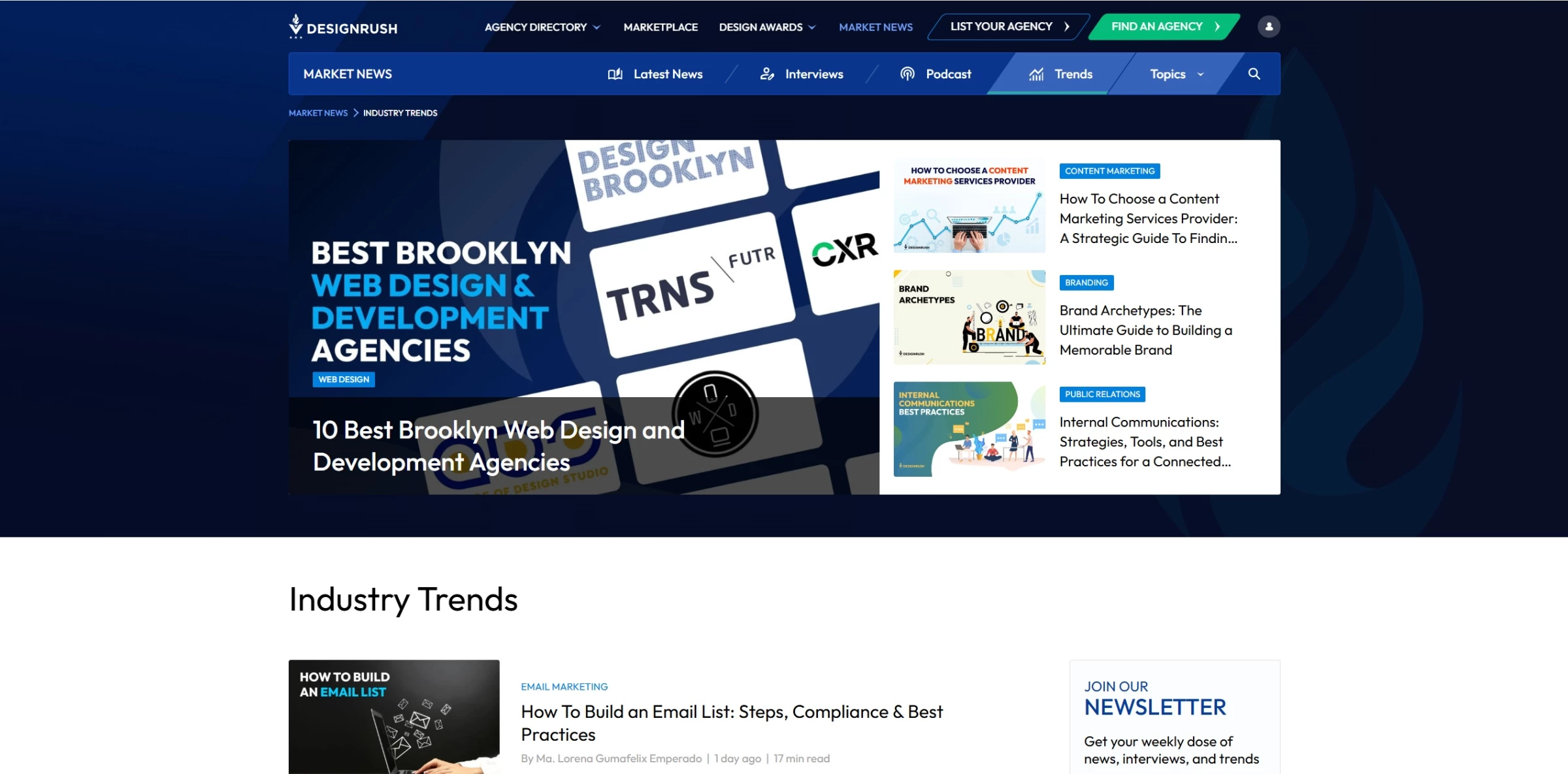
Task: Click the Join Our Newsletter heading
Action: point(1155,699)
